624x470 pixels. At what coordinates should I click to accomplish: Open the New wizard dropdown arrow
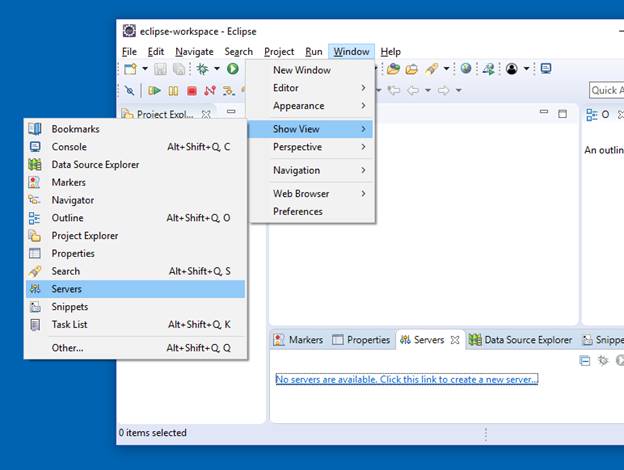(145, 69)
